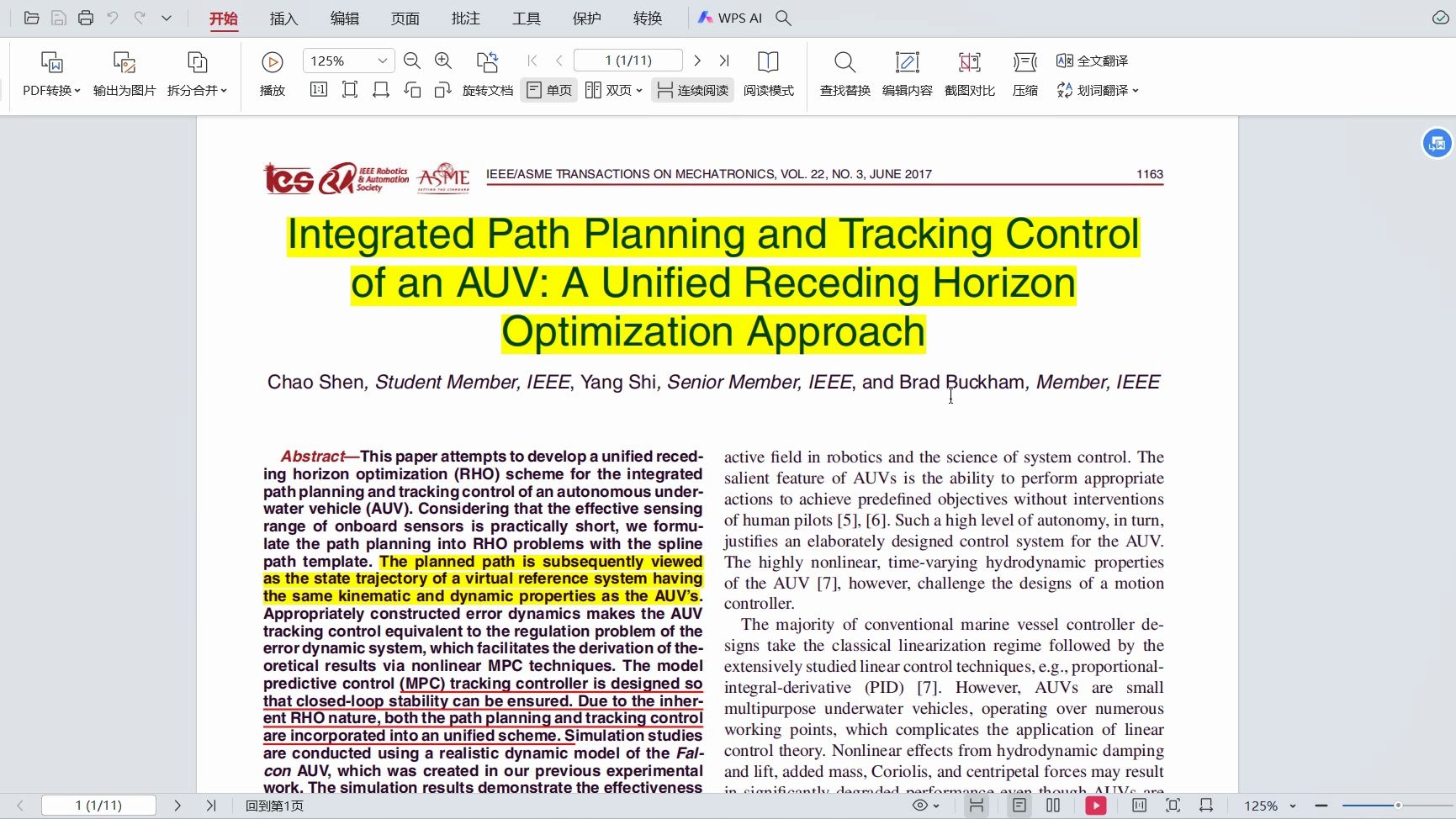The height and width of the screenshot is (819, 1456).
Task: Zoom out with the minus magnifier
Action: click(411, 61)
